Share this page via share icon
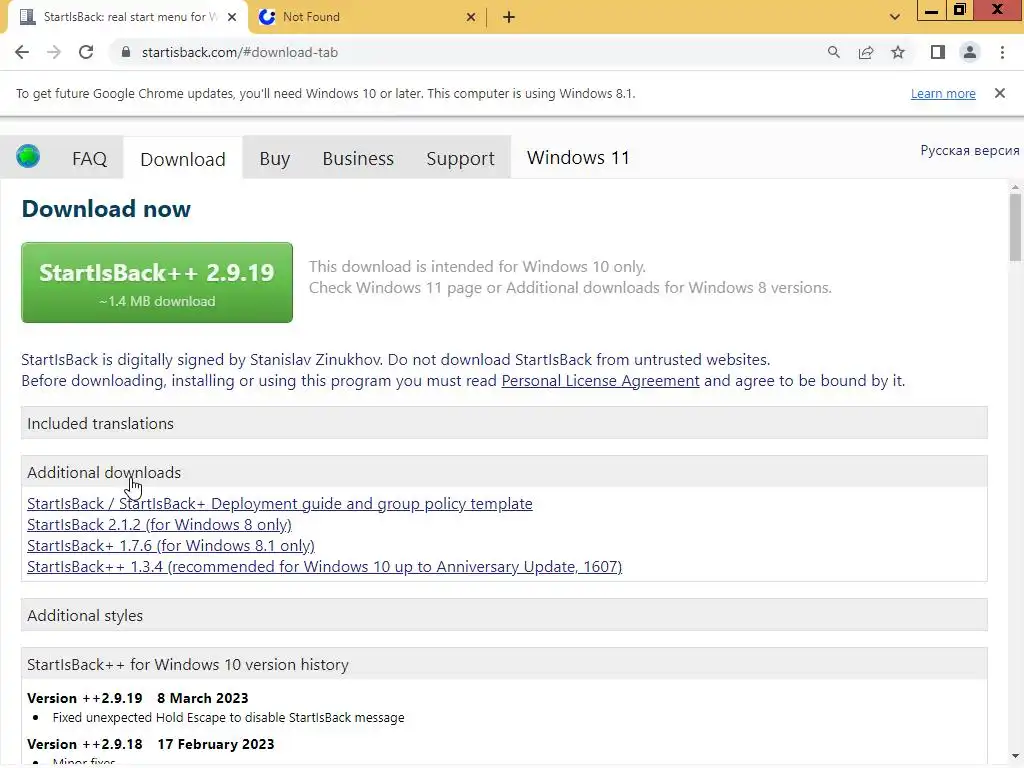1024x768 pixels. (866, 52)
